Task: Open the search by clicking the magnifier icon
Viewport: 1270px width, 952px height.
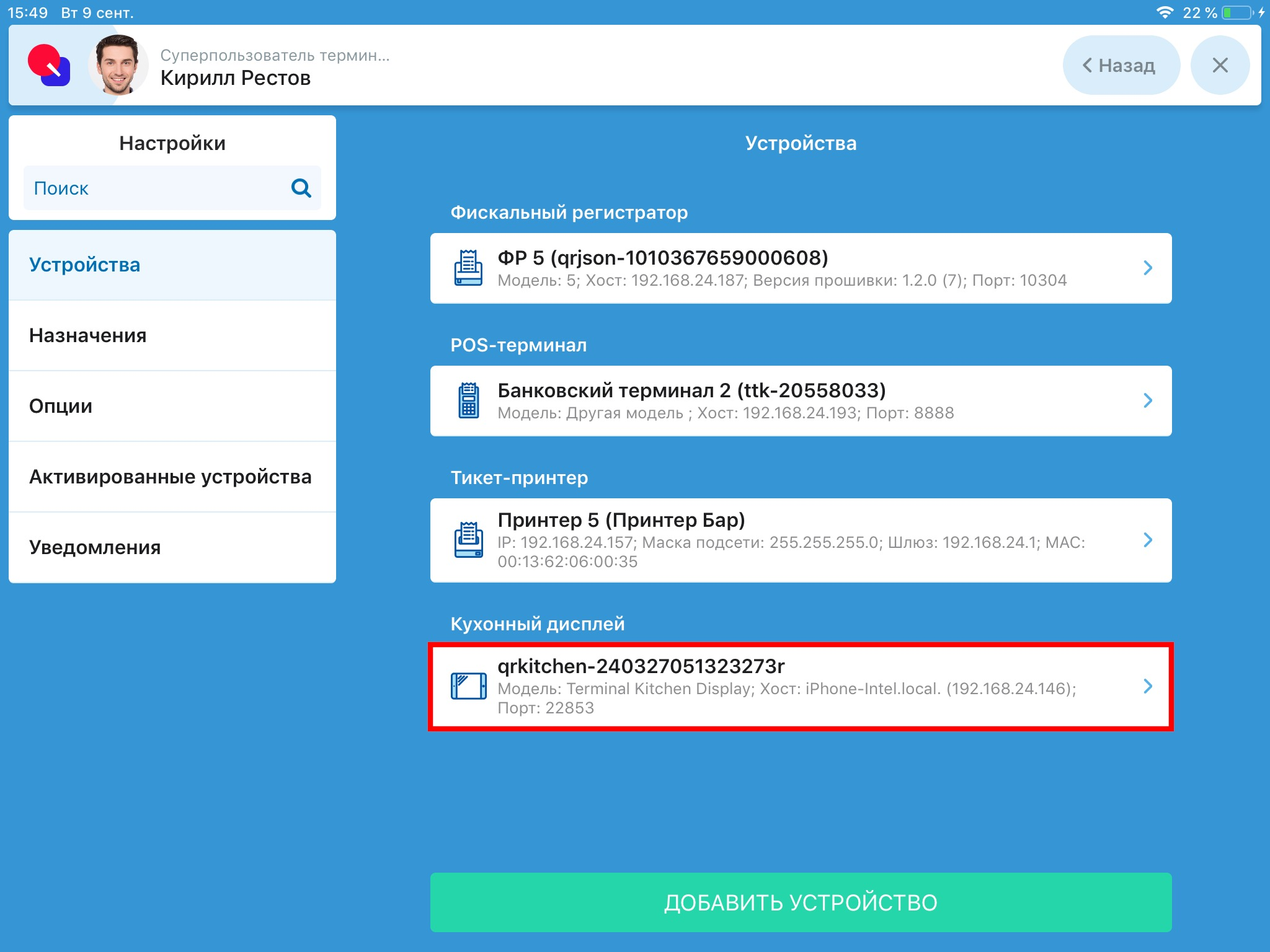Action: pyautogui.click(x=301, y=188)
